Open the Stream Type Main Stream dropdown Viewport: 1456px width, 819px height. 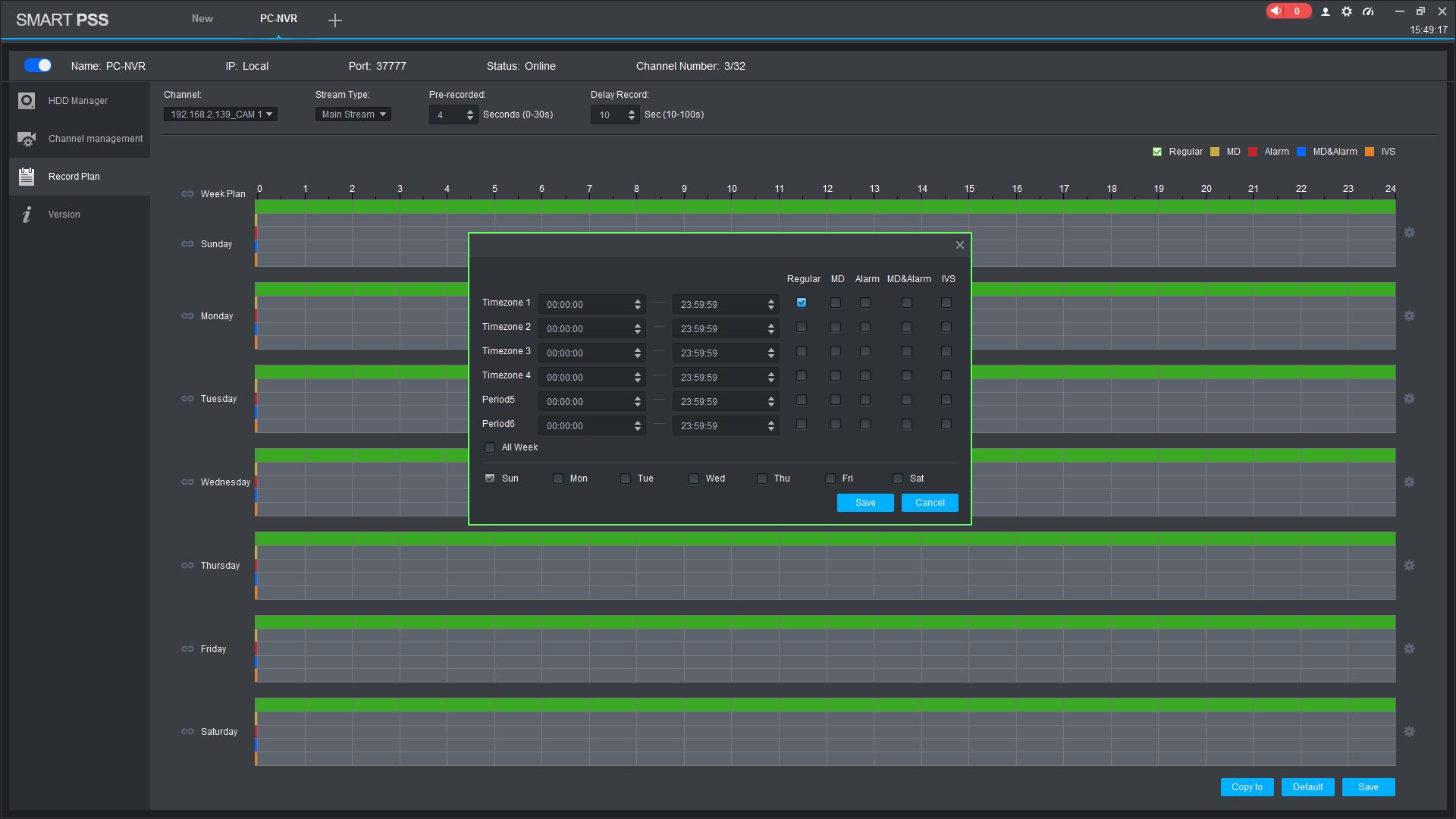(353, 115)
